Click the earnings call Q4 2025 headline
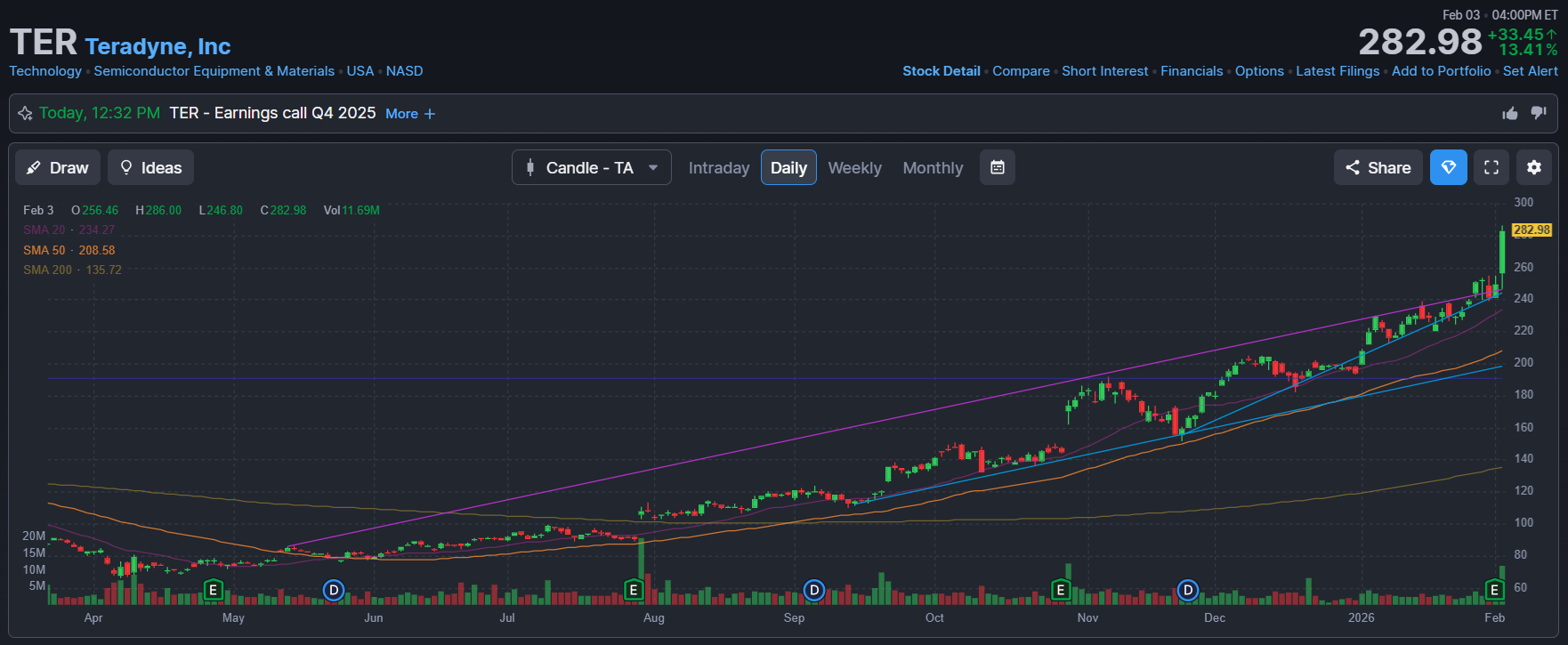1568x645 pixels. 273,113
